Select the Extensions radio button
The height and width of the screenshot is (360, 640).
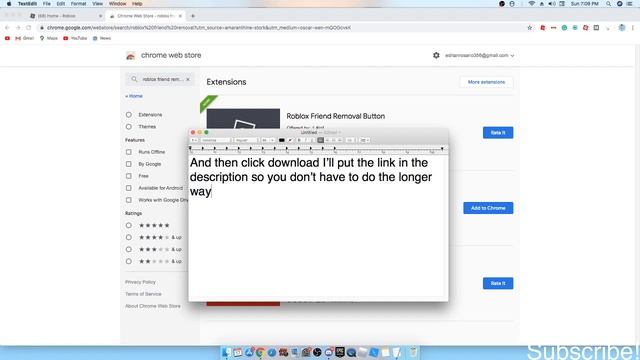click(x=129, y=115)
